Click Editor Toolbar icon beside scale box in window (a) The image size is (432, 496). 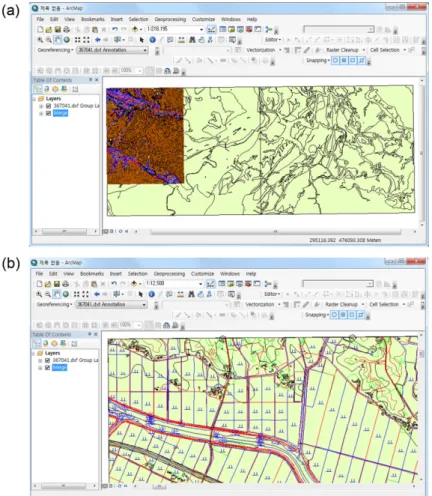click(211, 29)
